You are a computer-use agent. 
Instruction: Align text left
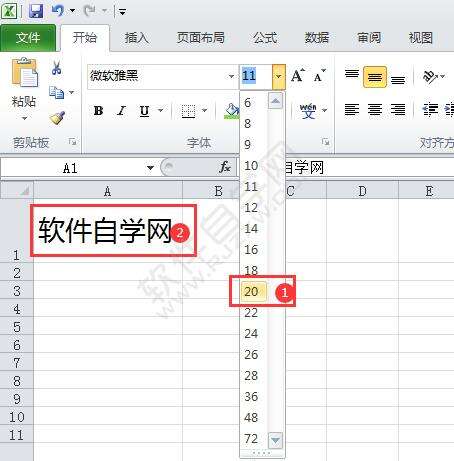coord(352,110)
